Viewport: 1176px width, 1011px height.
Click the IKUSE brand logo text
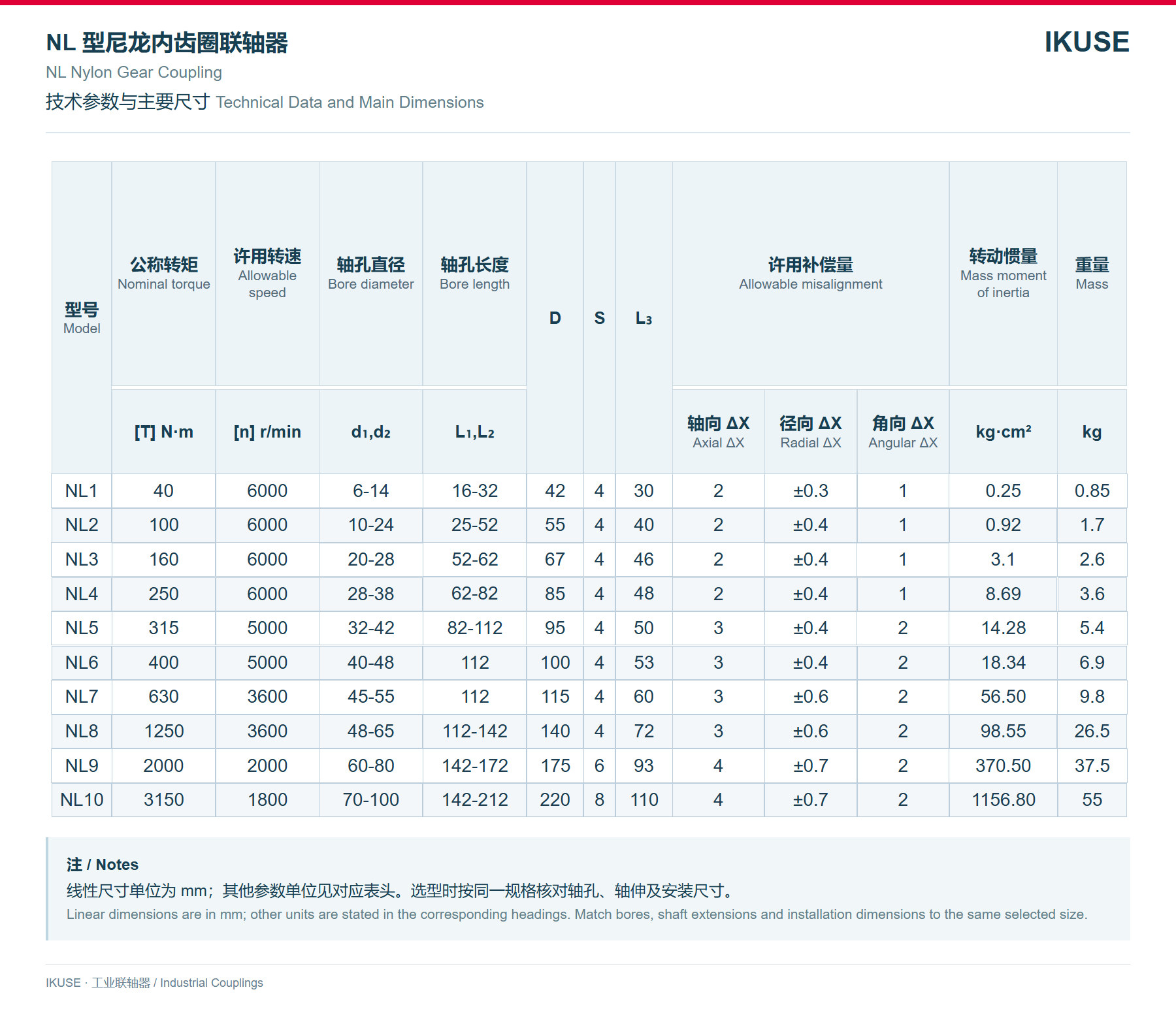(x=1086, y=42)
